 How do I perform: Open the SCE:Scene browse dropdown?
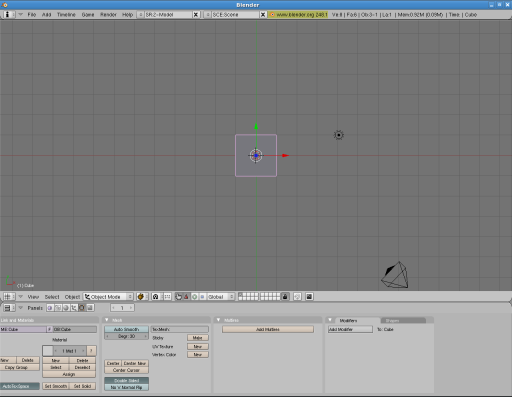click(207, 15)
